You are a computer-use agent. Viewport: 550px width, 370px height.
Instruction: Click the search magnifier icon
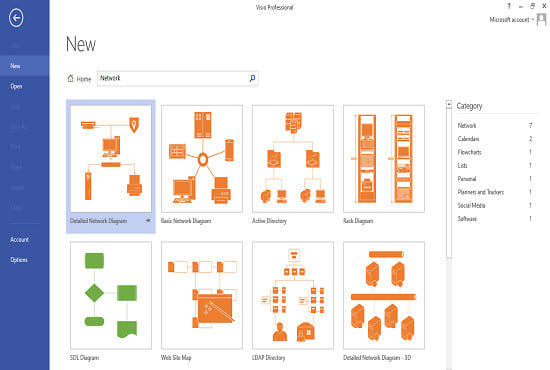[x=252, y=78]
